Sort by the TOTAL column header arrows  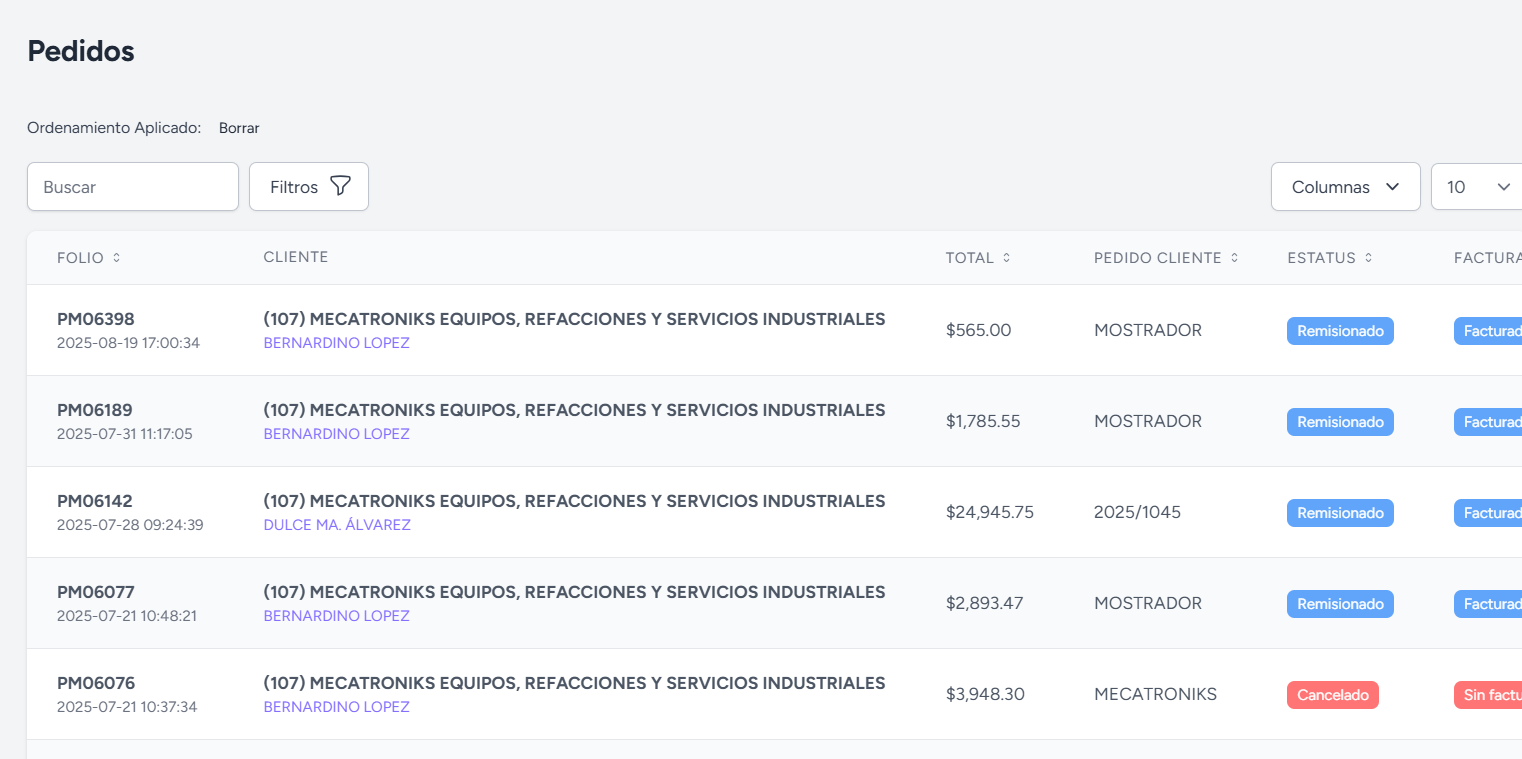[x=1006, y=258]
